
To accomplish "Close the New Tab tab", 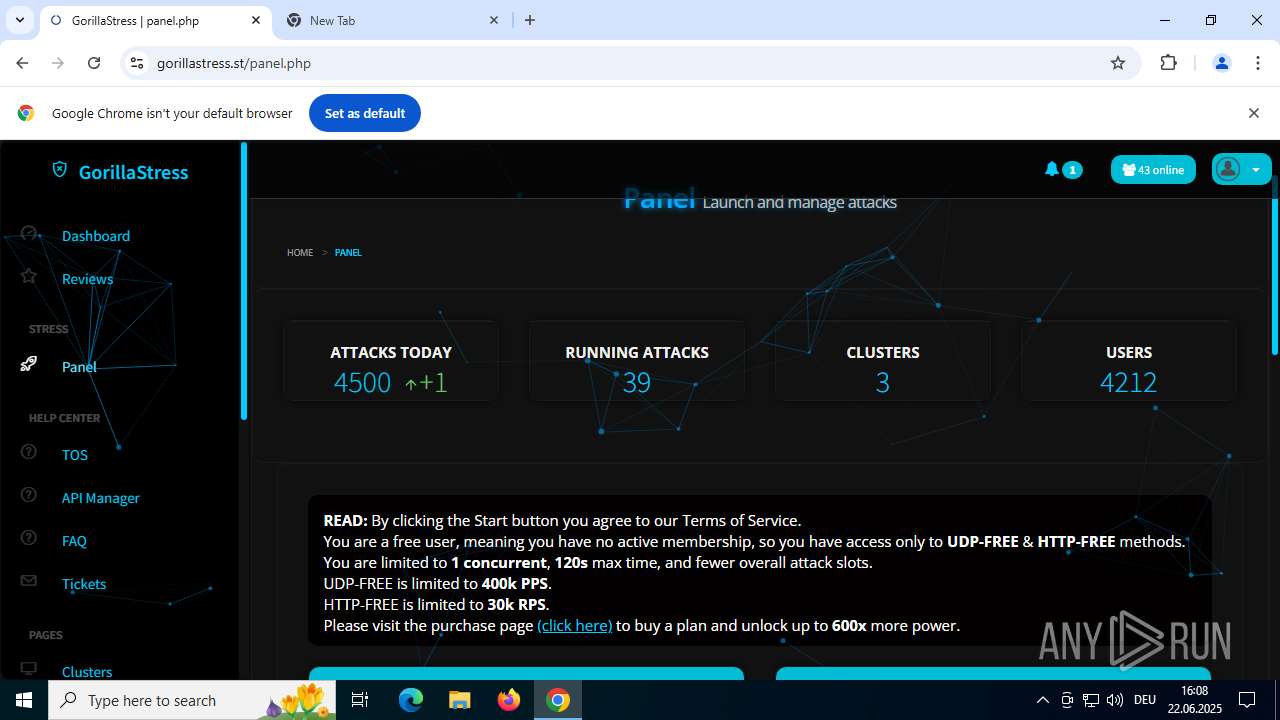I will coord(494,20).
